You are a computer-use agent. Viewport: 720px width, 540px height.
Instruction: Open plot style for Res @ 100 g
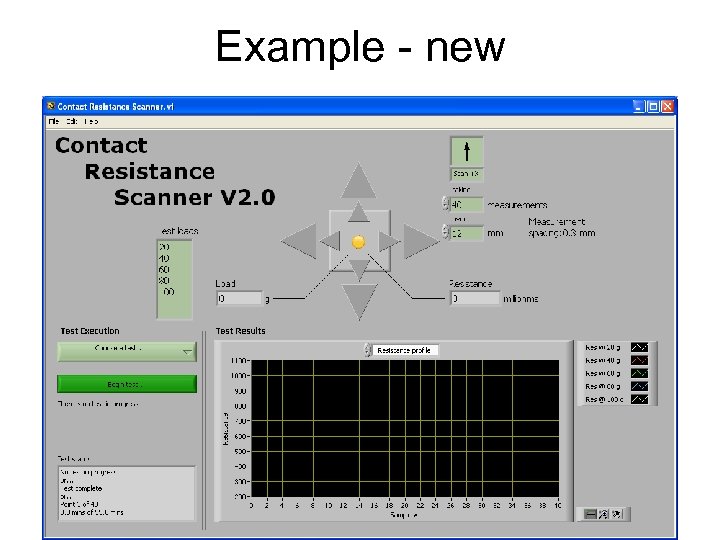click(639, 399)
